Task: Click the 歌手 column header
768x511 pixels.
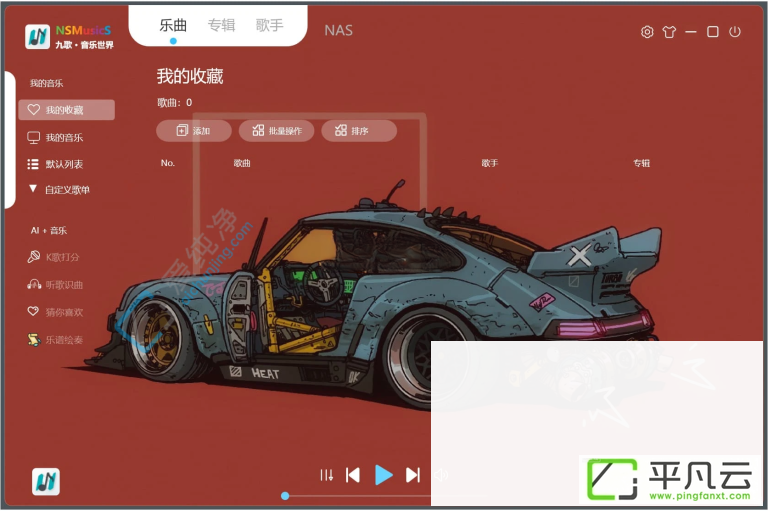Action: pos(489,163)
